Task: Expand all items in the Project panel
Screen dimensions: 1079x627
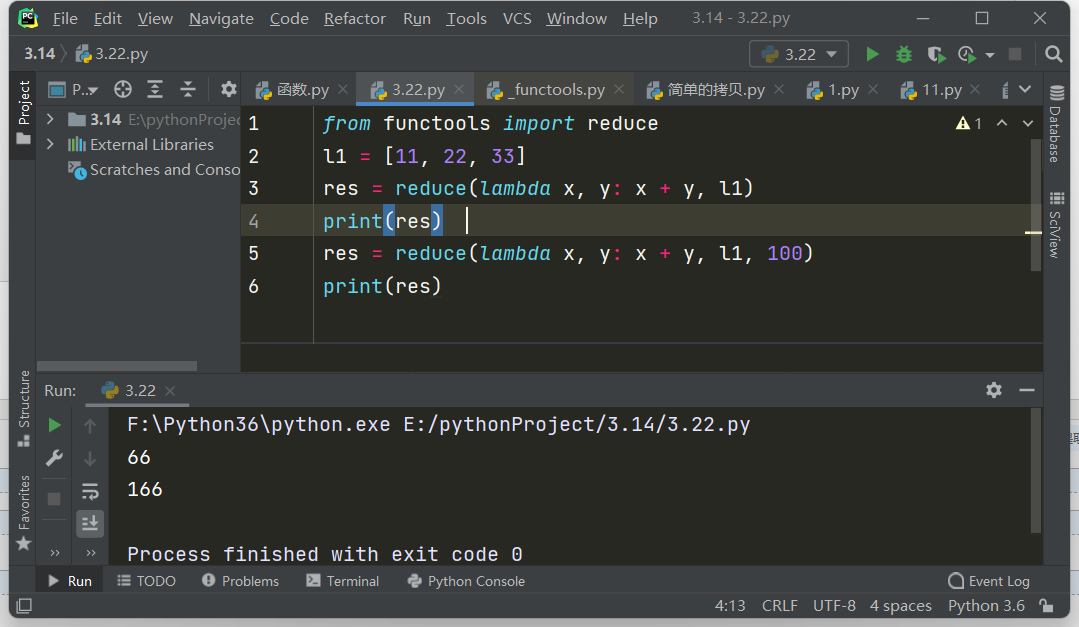Action: coord(155,90)
